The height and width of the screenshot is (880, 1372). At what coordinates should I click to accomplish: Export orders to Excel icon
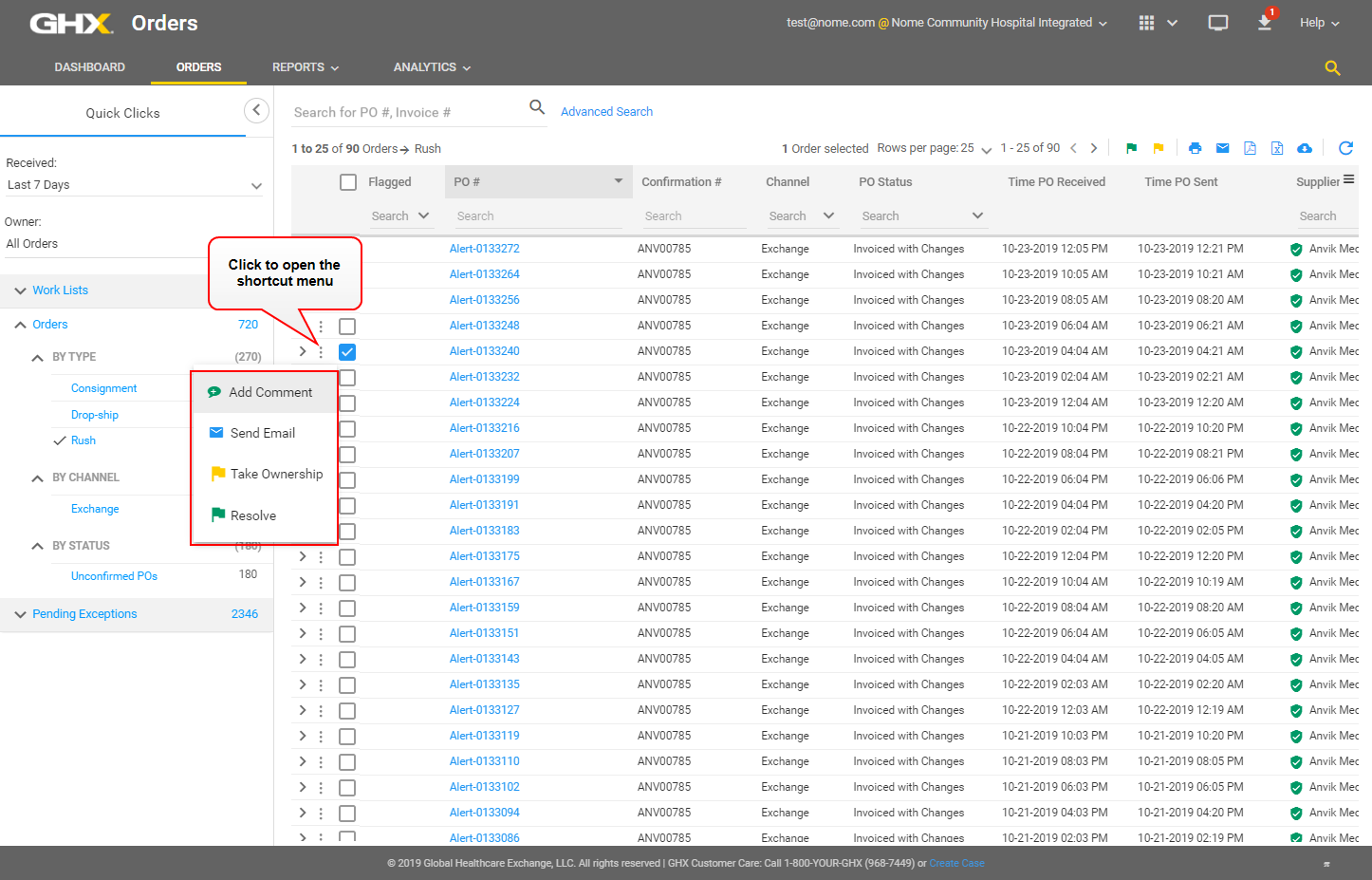pyautogui.click(x=1277, y=148)
